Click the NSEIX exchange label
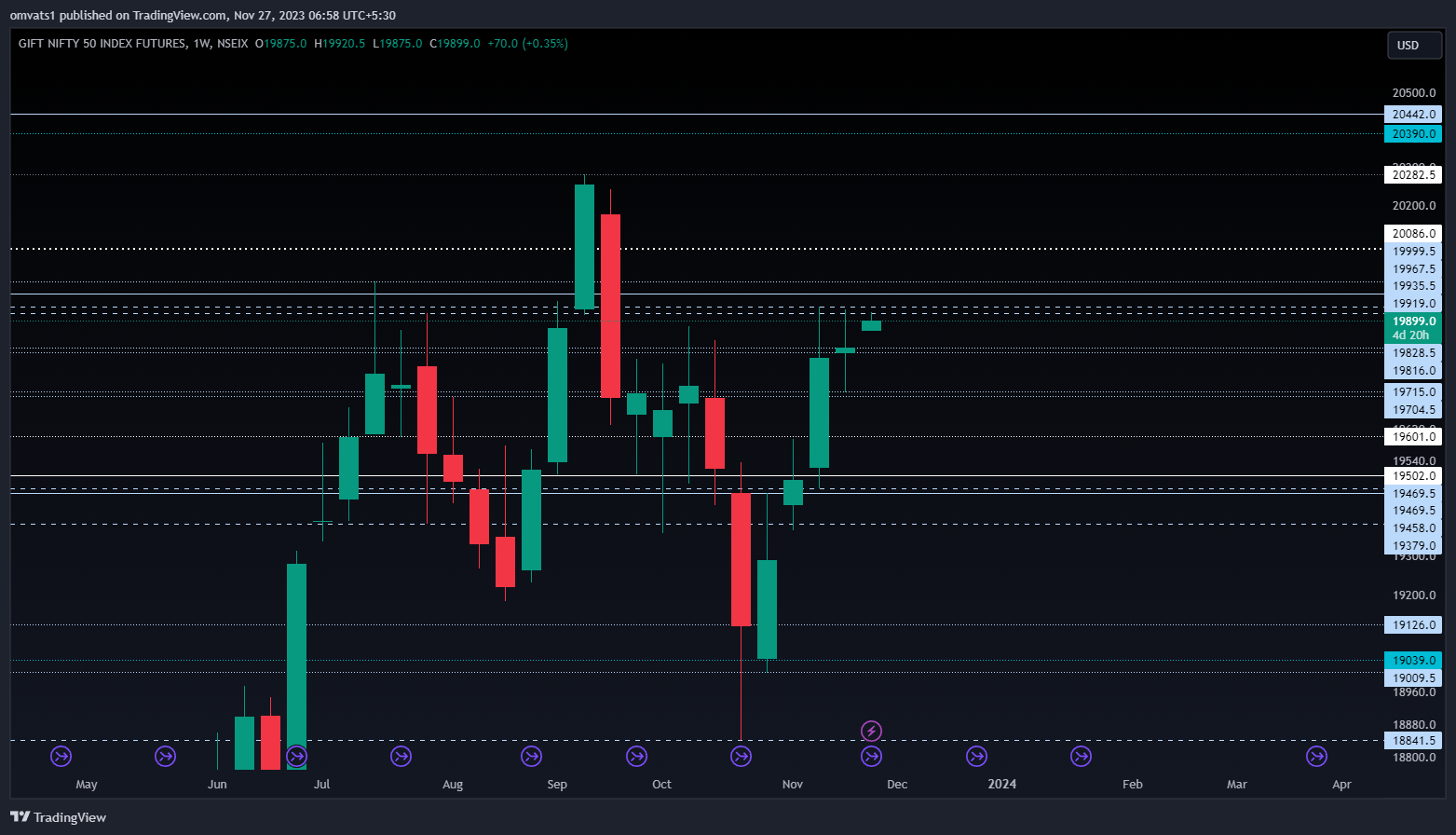Screen dimensions: 1456x835 point(233,44)
